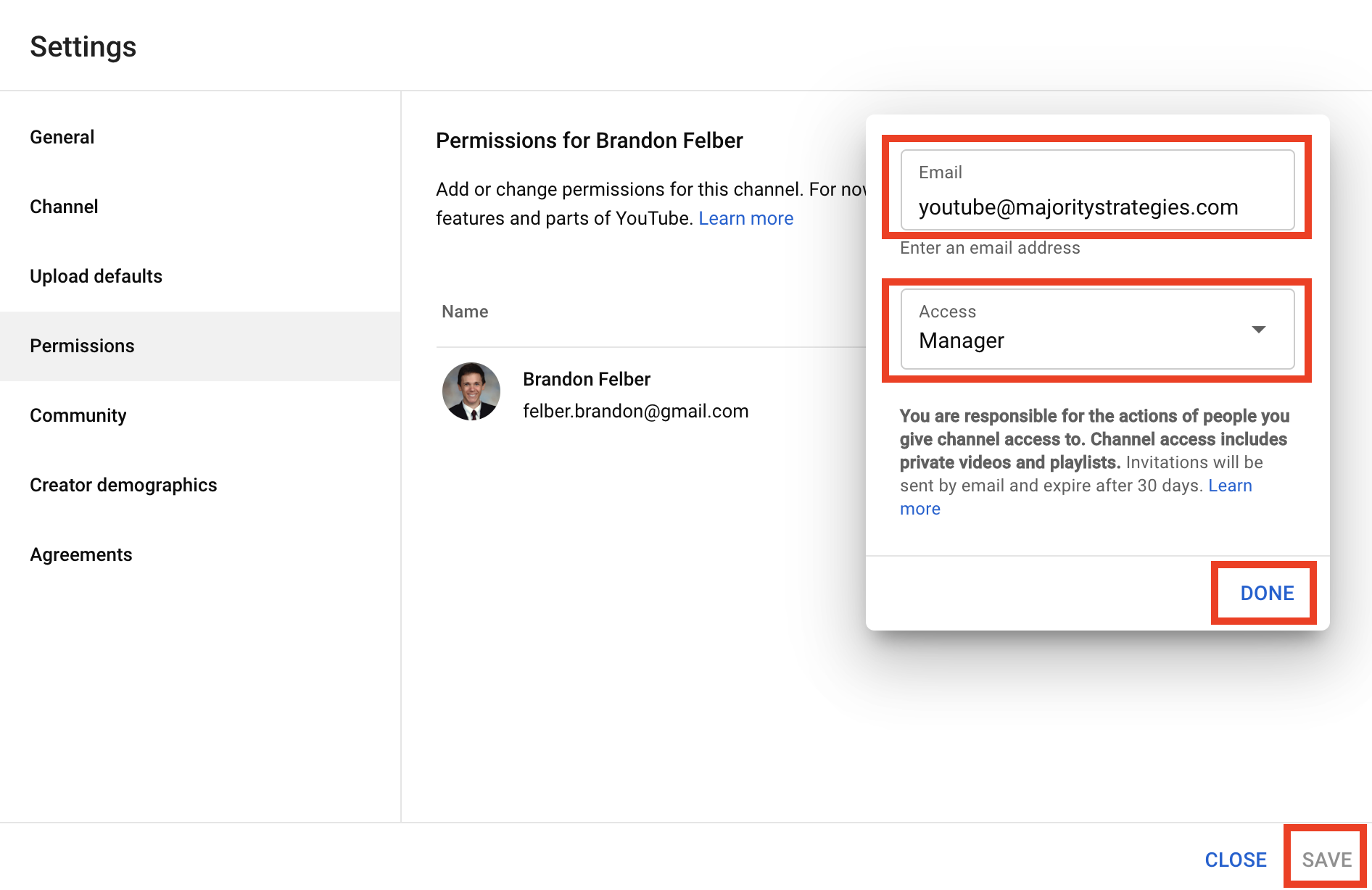This screenshot has height=890, width=1372.
Task: Go to Creator demographics settings
Action: pos(200,485)
